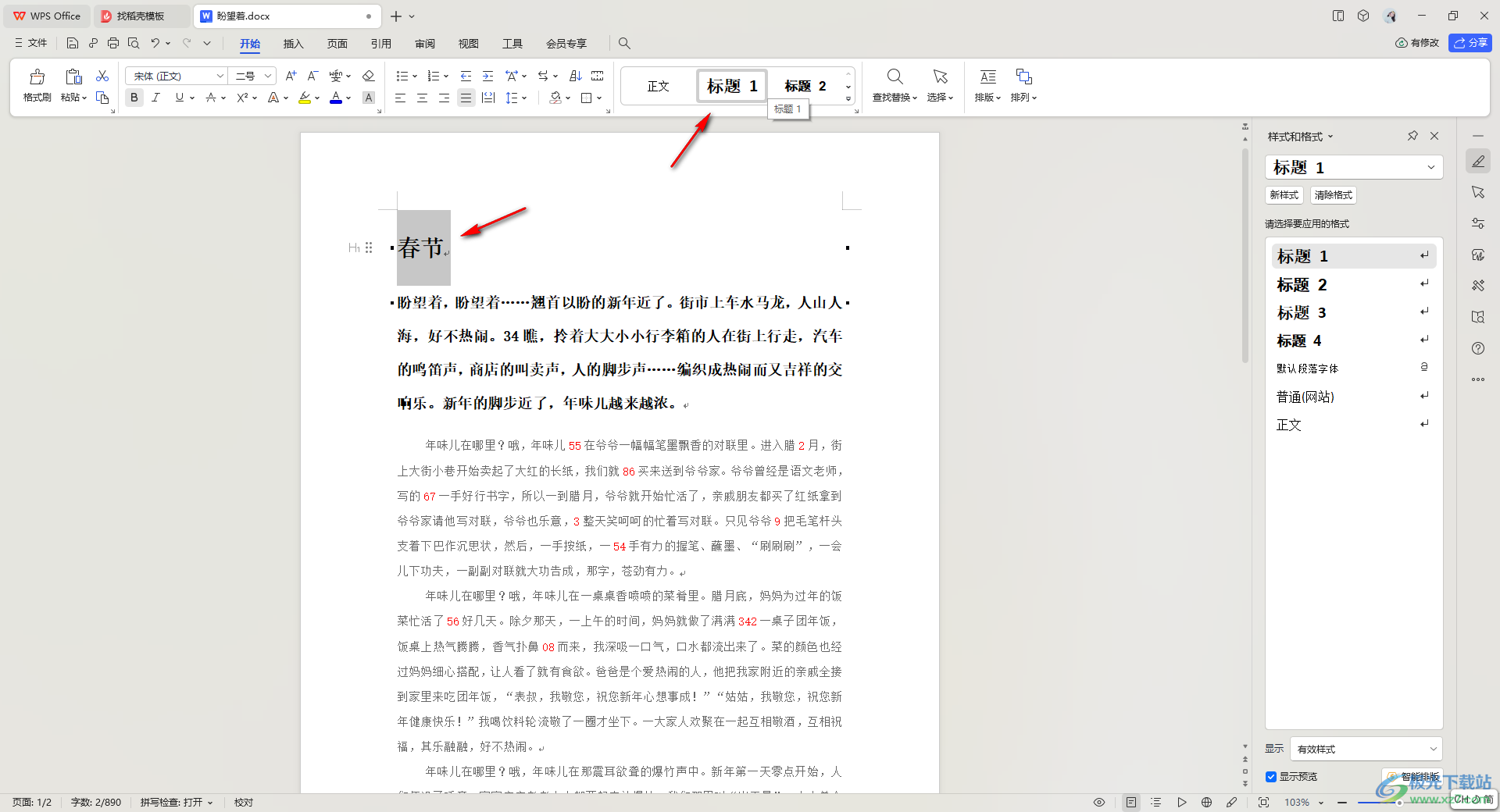Image resolution: width=1500 pixels, height=812 pixels.
Task: Open Print Preview from the quick access bar
Action: point(134,43)
